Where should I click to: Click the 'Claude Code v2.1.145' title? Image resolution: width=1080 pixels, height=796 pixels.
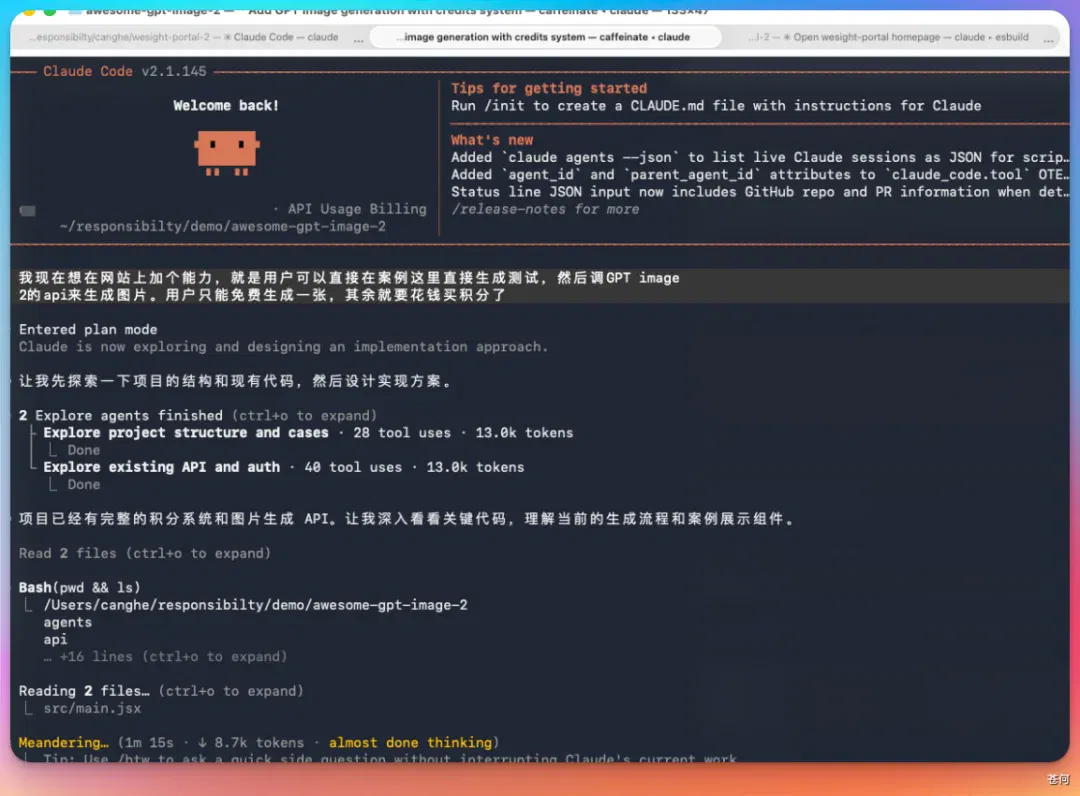125,71
